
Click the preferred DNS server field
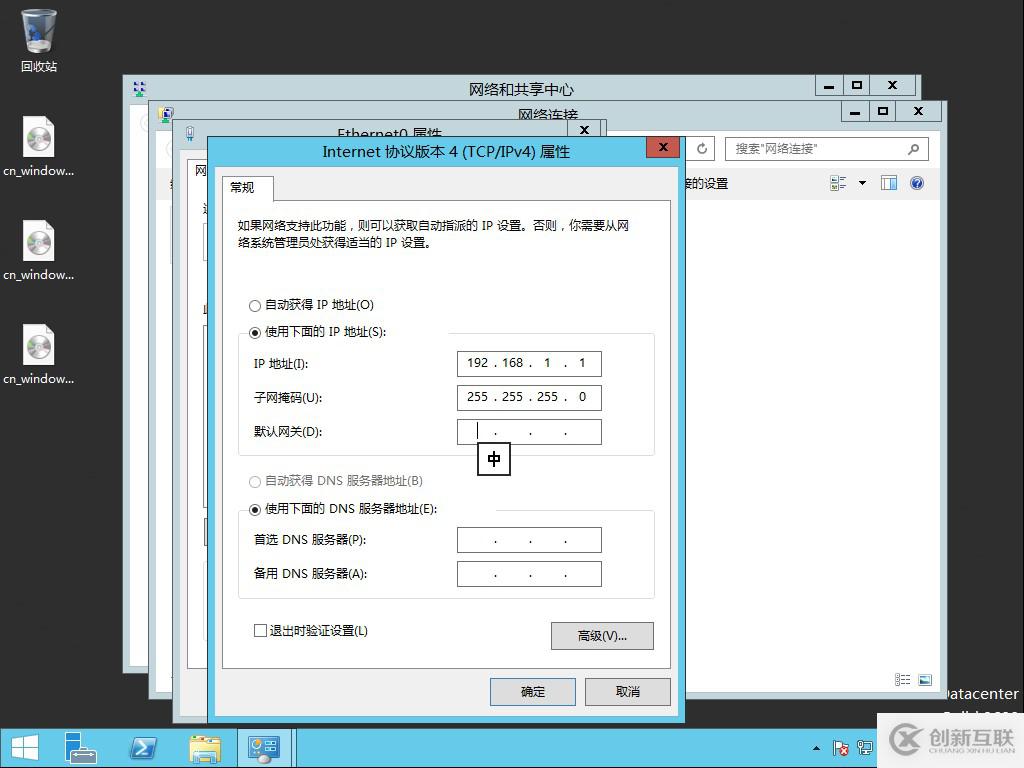coord(529,540)
